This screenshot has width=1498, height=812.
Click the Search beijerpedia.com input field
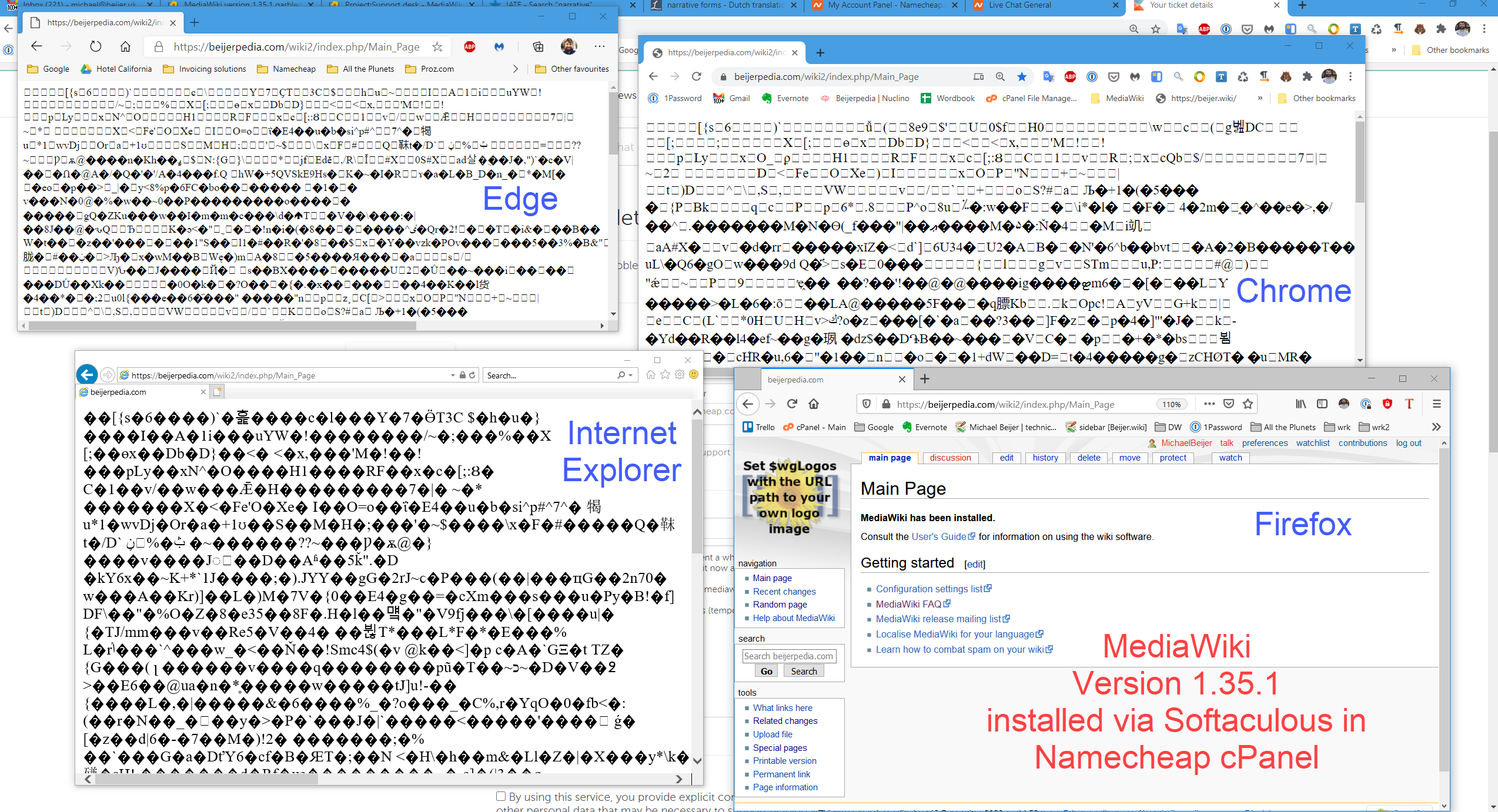point(788,656)
